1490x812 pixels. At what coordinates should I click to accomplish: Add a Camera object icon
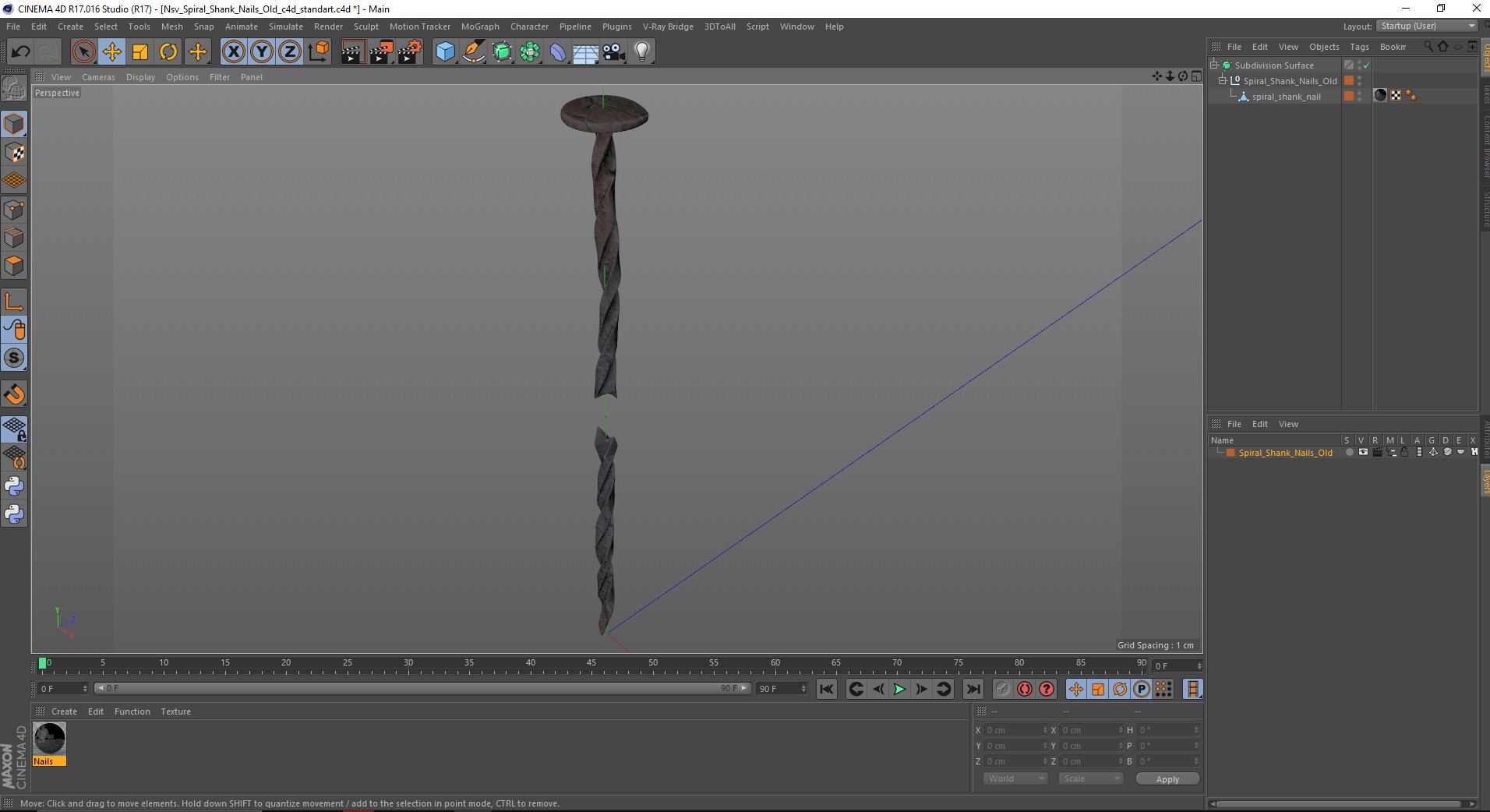(614, 52)
